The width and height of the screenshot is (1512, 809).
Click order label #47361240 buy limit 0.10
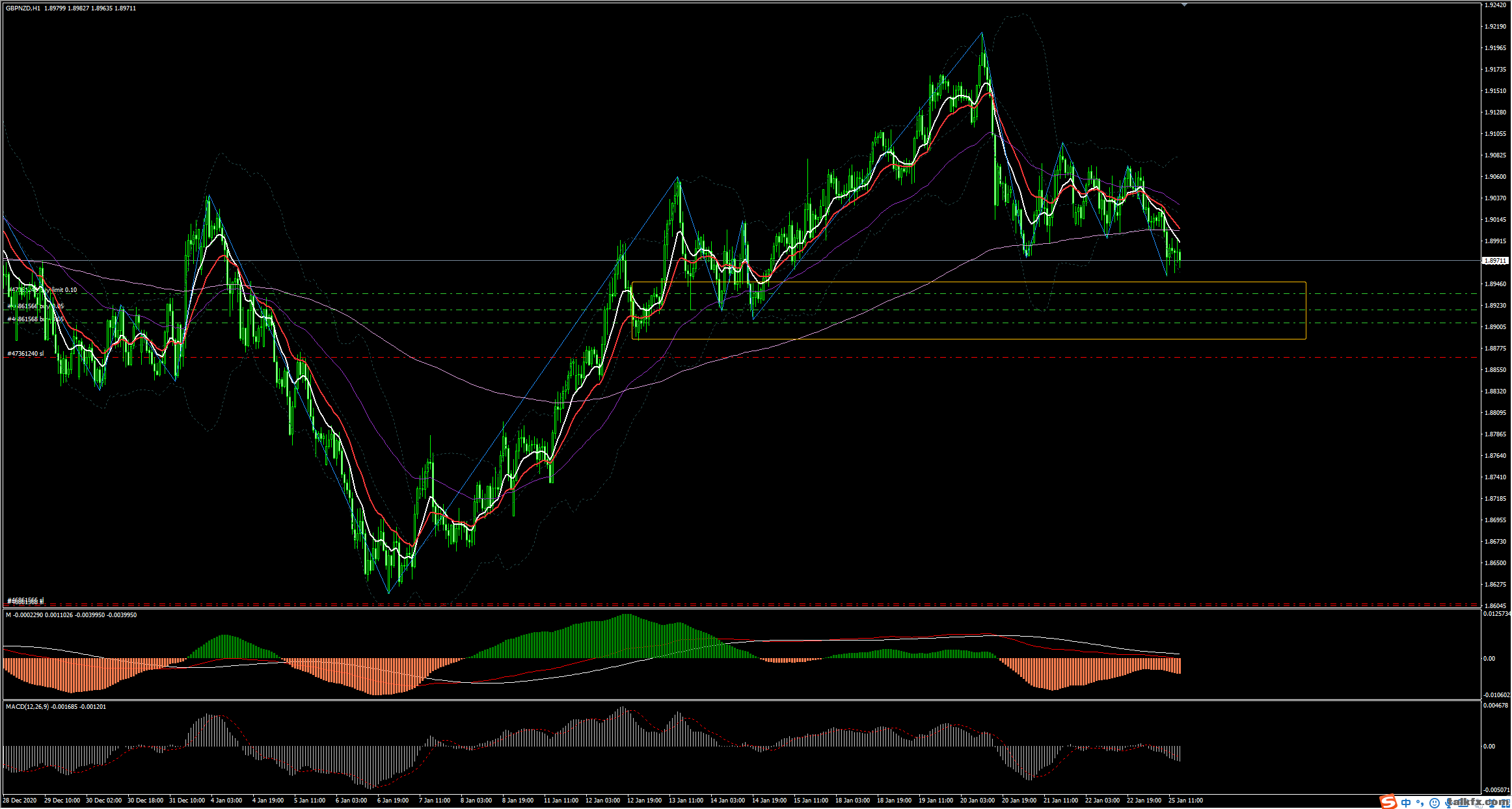(42, 290)
